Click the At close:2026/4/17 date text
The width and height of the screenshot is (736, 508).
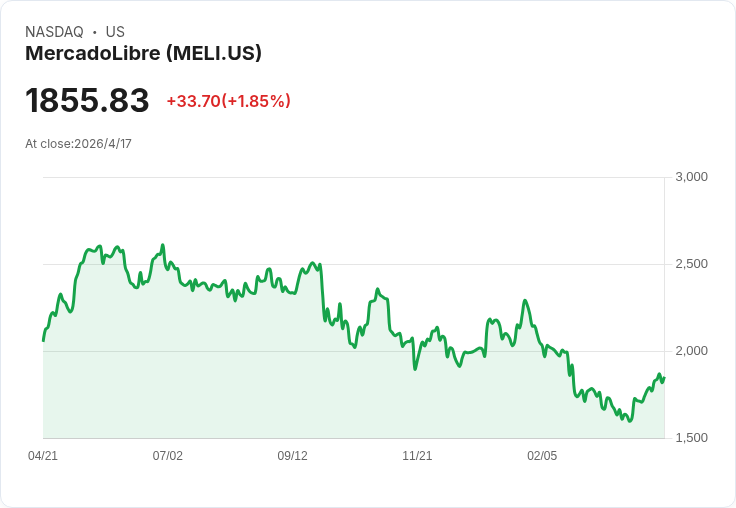[78, 144]
